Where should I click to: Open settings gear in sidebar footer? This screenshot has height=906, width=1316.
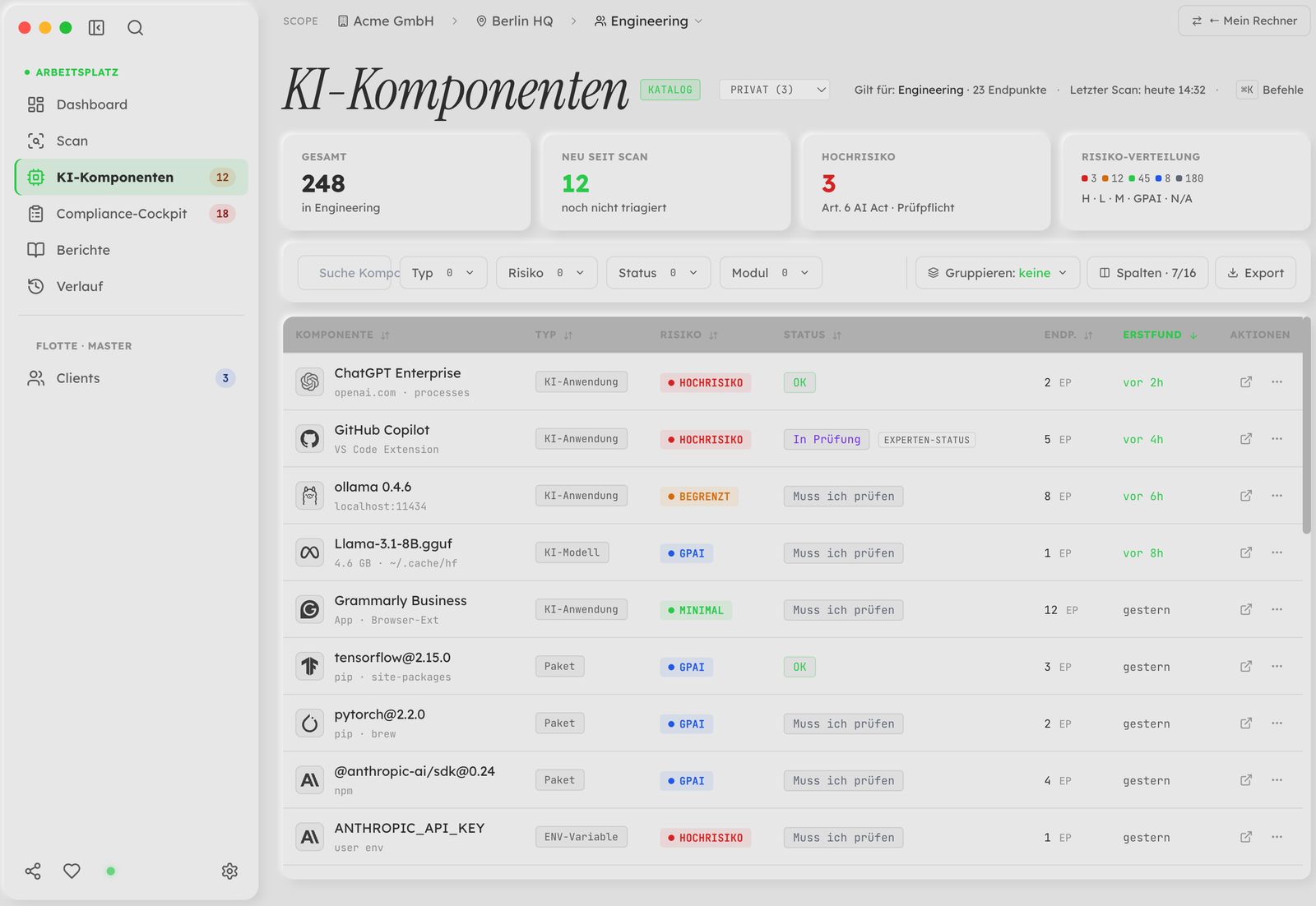(230, 871)
